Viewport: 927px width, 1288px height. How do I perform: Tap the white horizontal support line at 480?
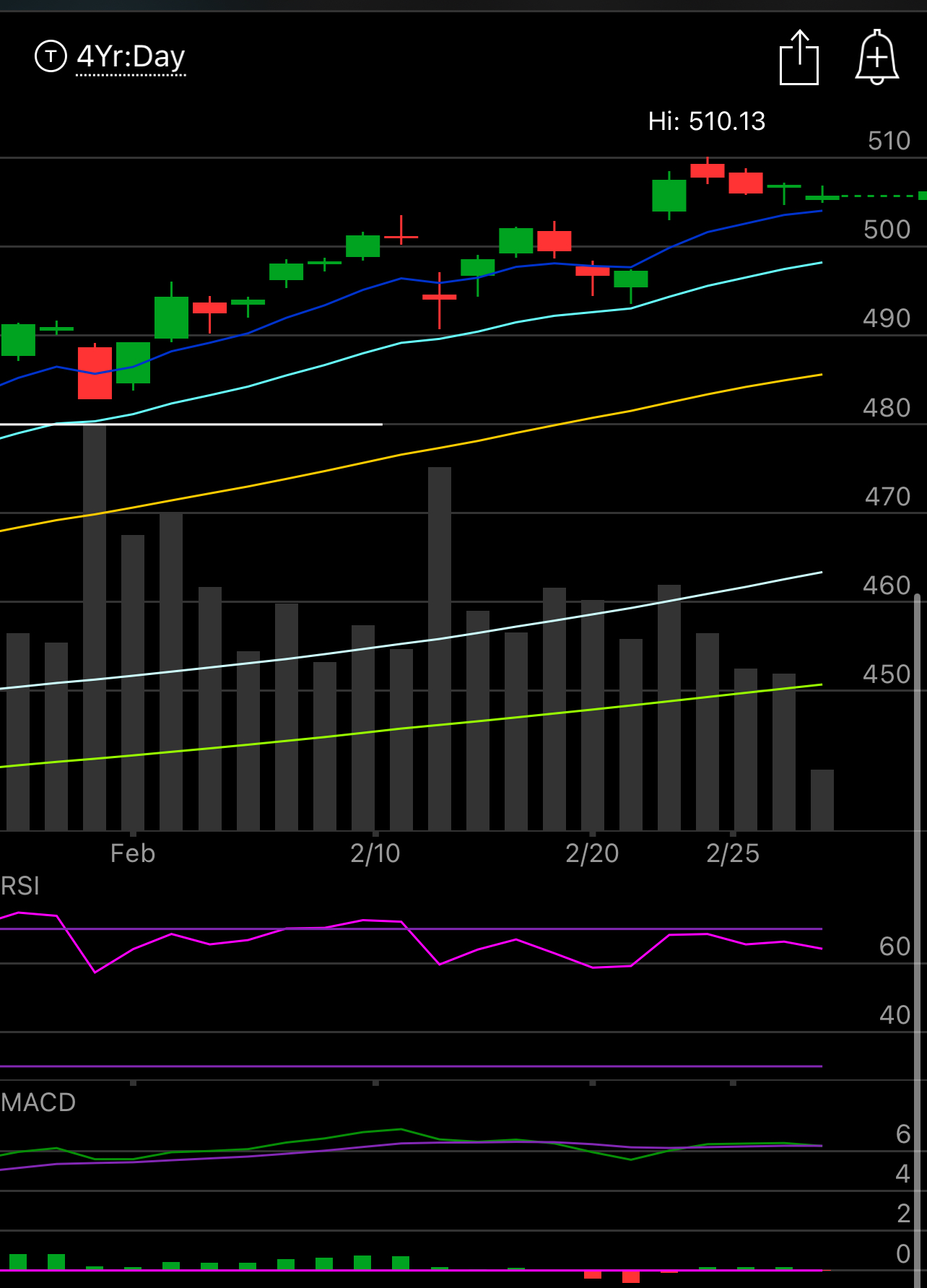coord(191,425)
